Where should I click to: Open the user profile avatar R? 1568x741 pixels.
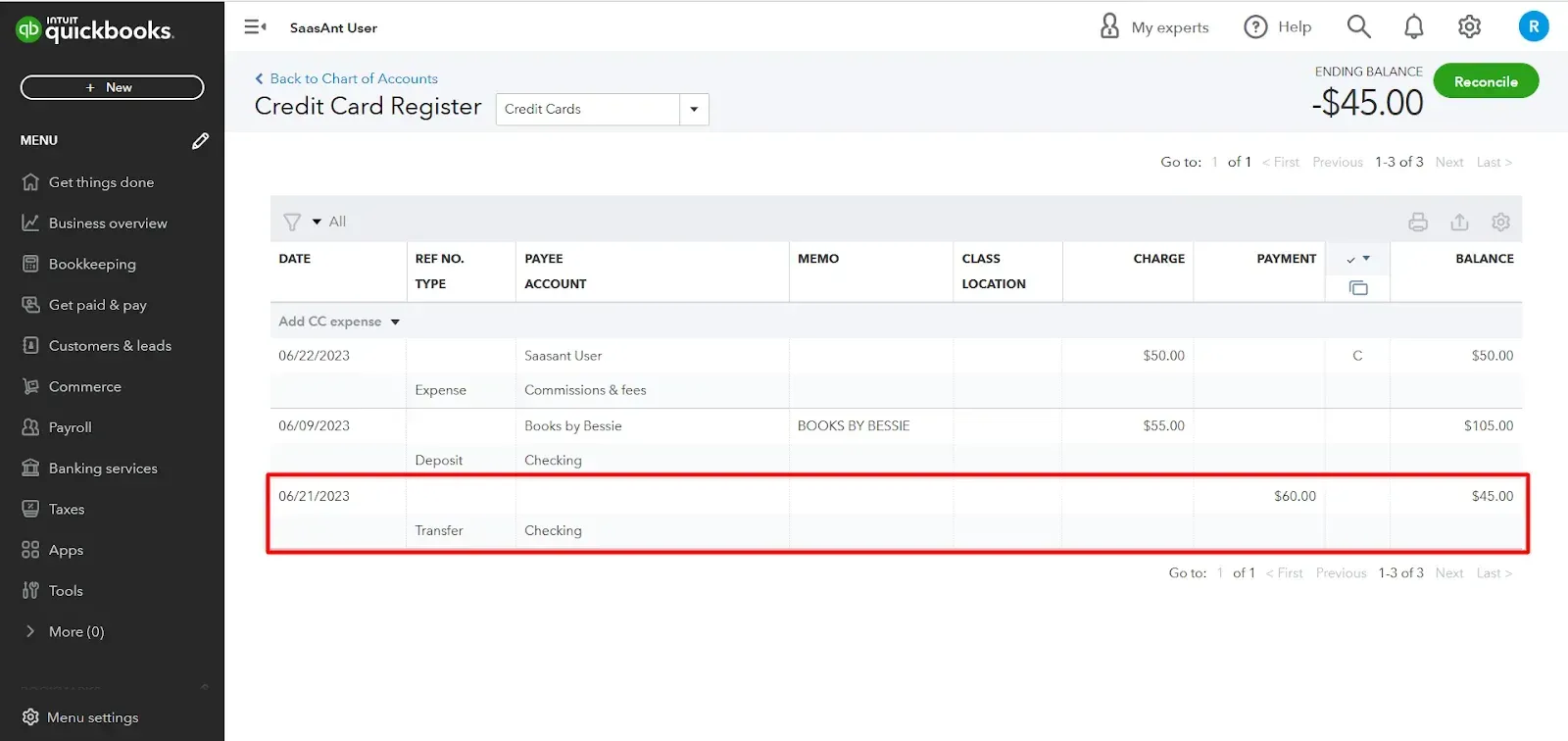pos(1534,26)
